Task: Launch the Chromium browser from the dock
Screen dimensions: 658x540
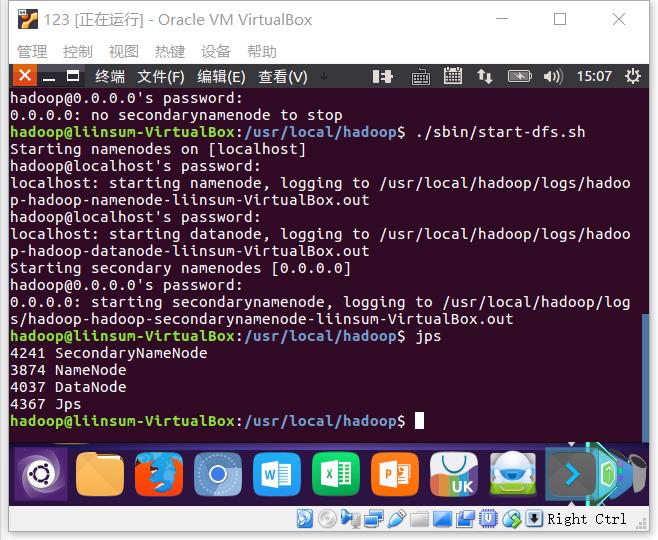Action: click(x=218, y=475)
